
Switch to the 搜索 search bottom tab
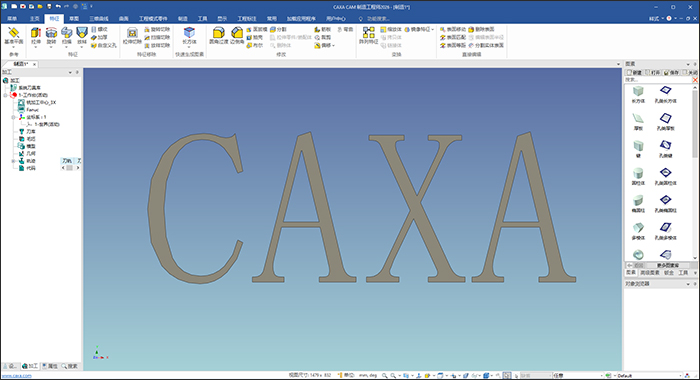tap(70, 366)
